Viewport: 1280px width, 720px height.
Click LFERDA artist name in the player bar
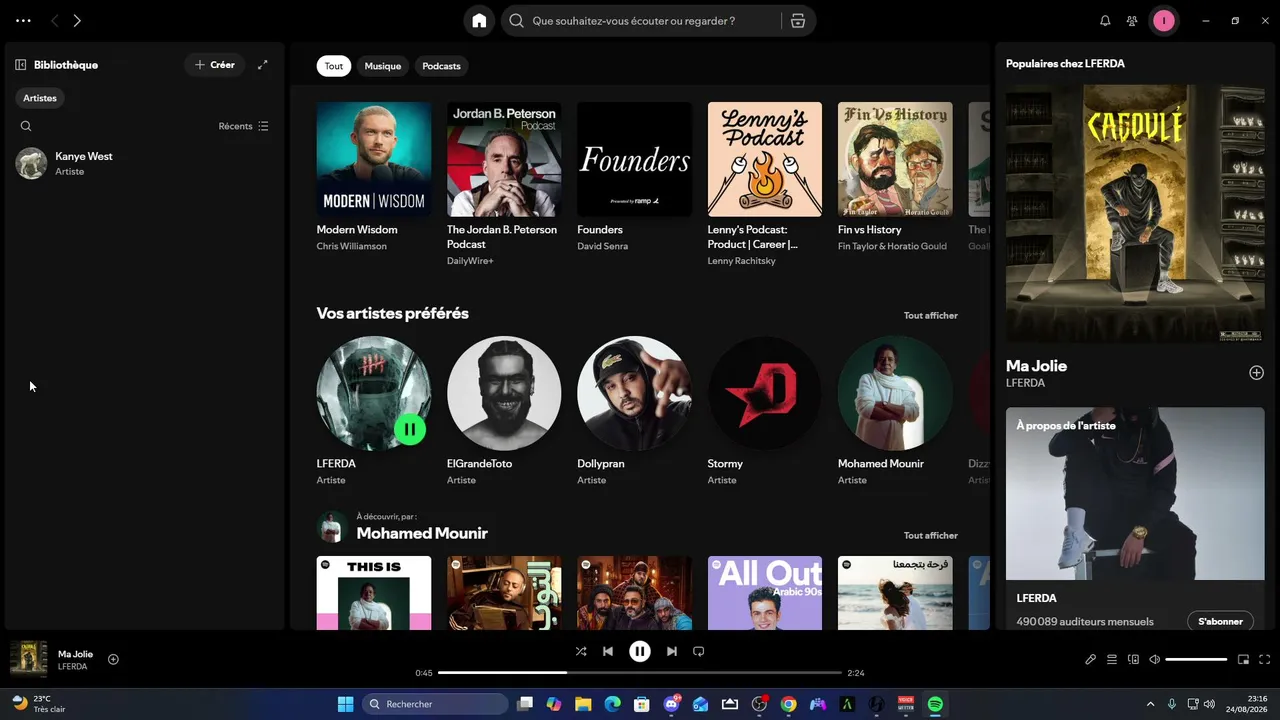tap(72, 667)
